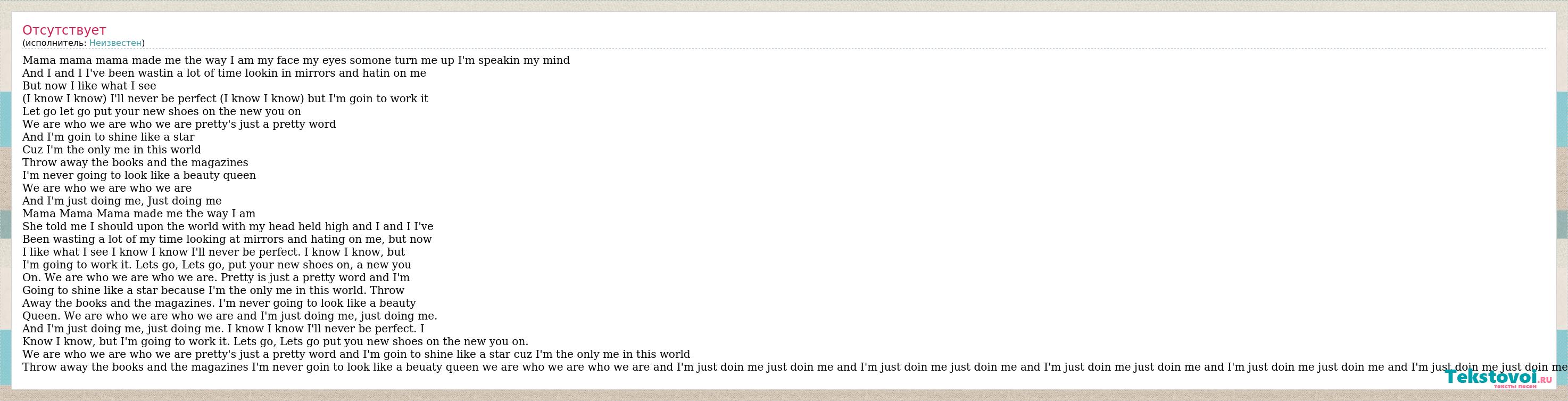Click lyric line 'Cuz I'm the only me in this world'
Viewport: 1568px width, 401px height.
(111, 150)
